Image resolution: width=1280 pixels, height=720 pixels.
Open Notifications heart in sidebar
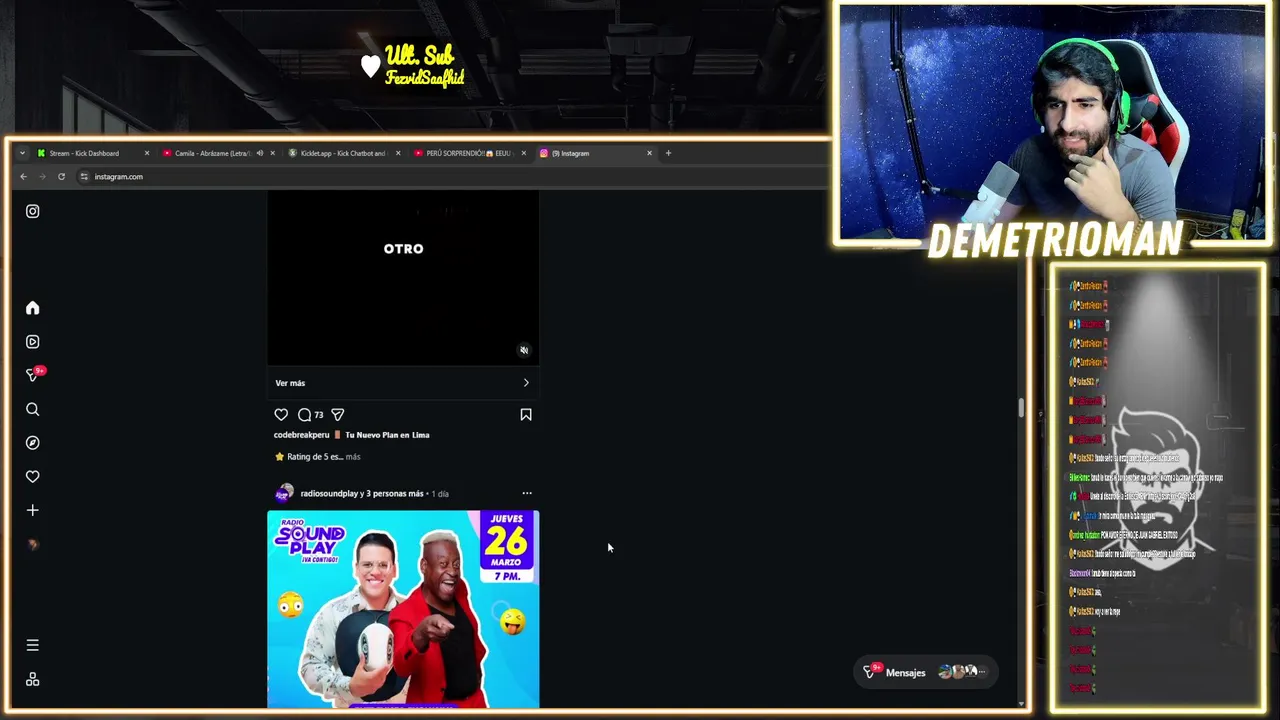(32, 477)
